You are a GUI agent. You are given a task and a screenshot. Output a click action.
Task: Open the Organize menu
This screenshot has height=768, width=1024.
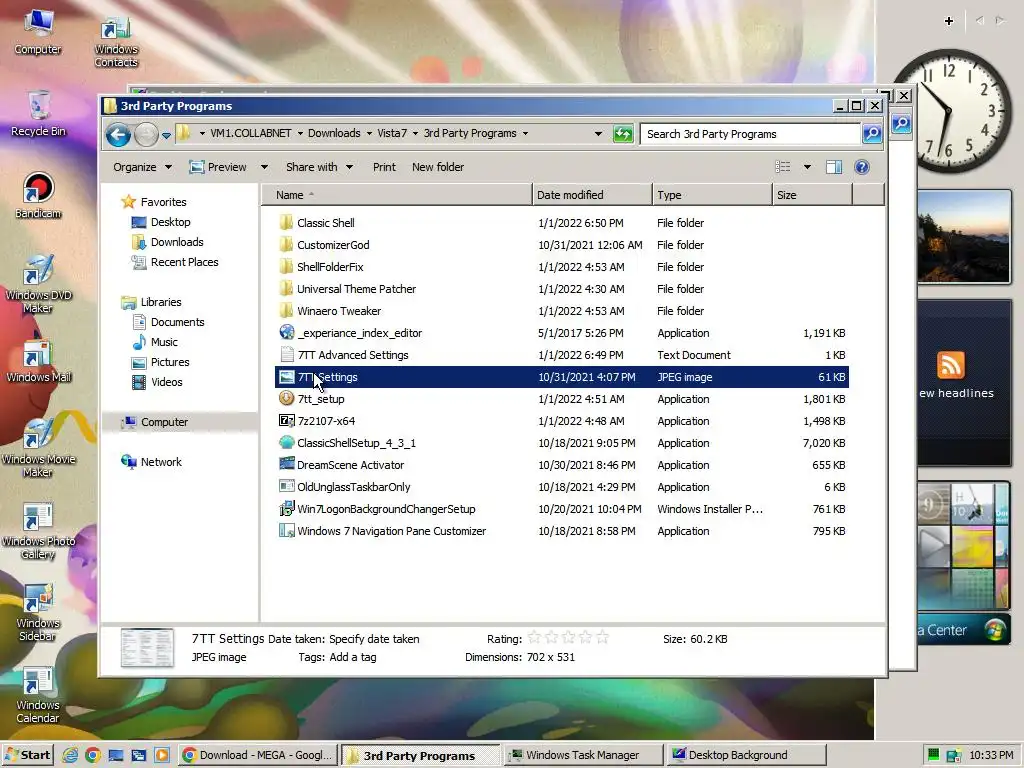[x=142, y=167]
